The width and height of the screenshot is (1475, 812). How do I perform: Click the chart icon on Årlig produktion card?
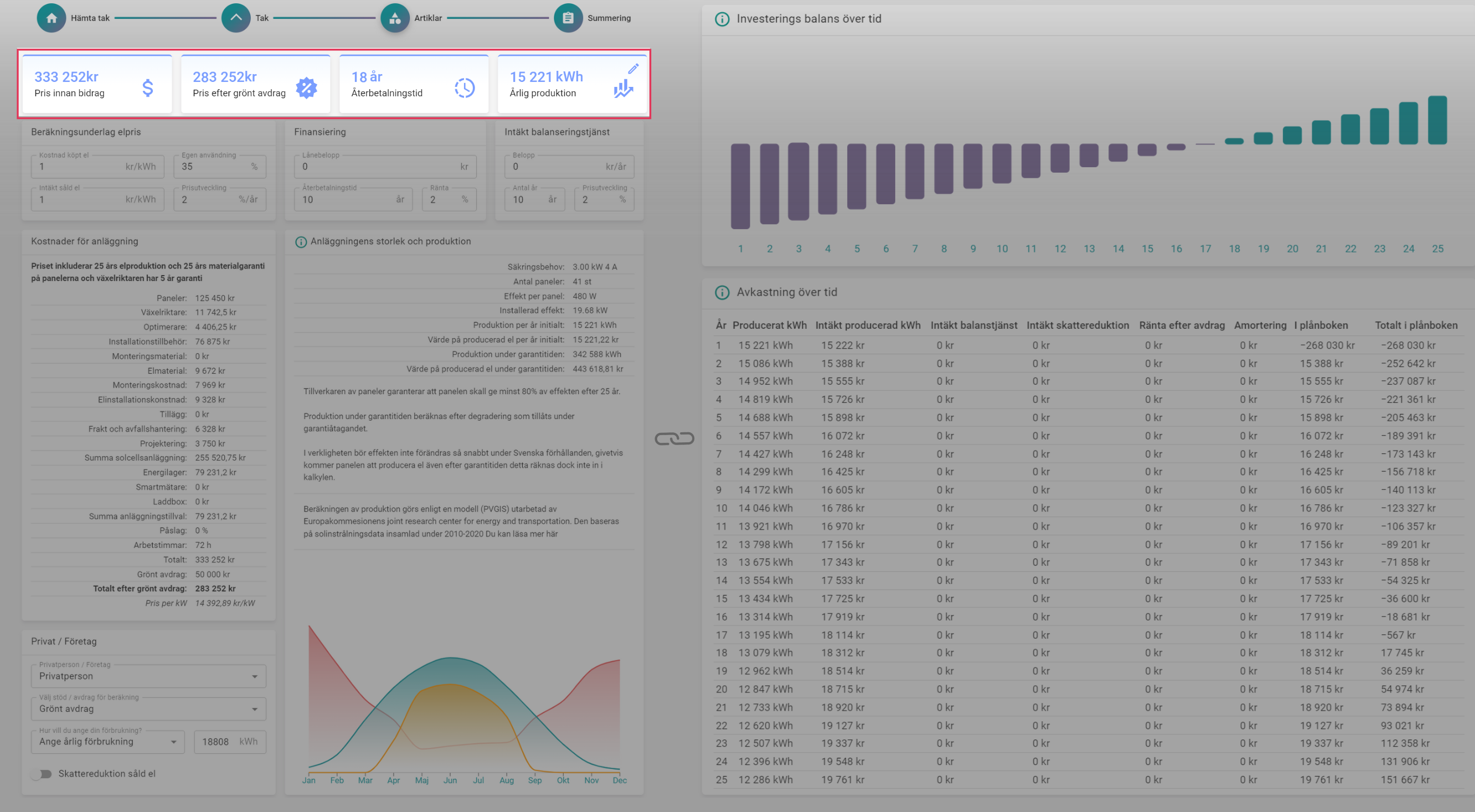[623, 88]
